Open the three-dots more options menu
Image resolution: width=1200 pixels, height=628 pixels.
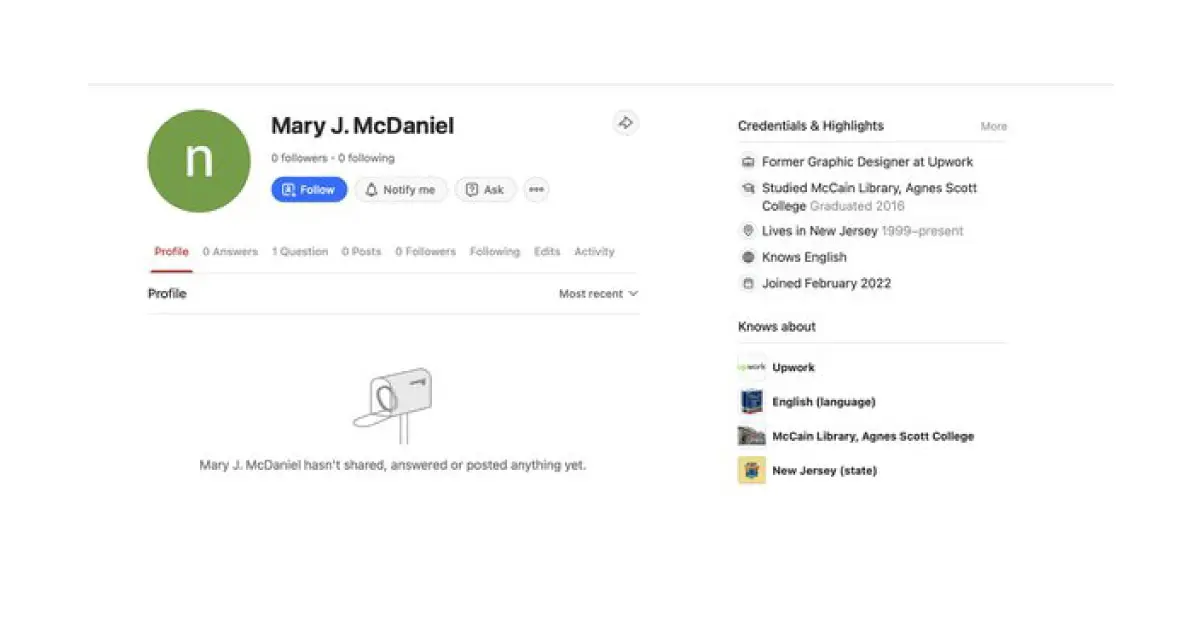(537, 190)
